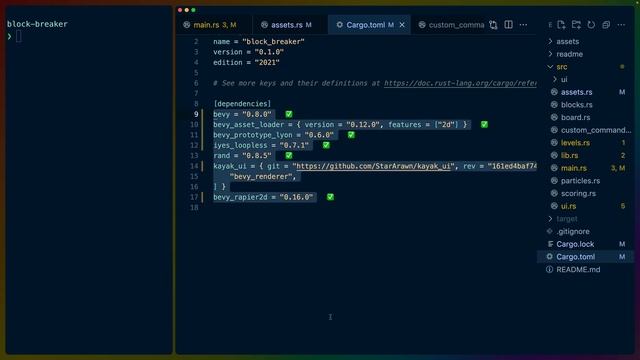This screenshot has height=360, width=640.
Task: Open .gitignore in the explorer
Action: pyautogui.click(x=573, y=231)
